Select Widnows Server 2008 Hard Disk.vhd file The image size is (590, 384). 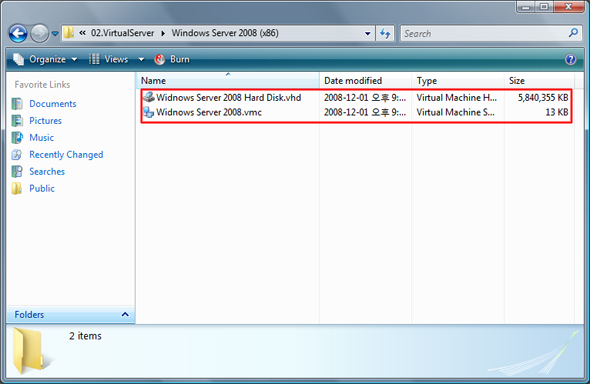tap(229, 98)
